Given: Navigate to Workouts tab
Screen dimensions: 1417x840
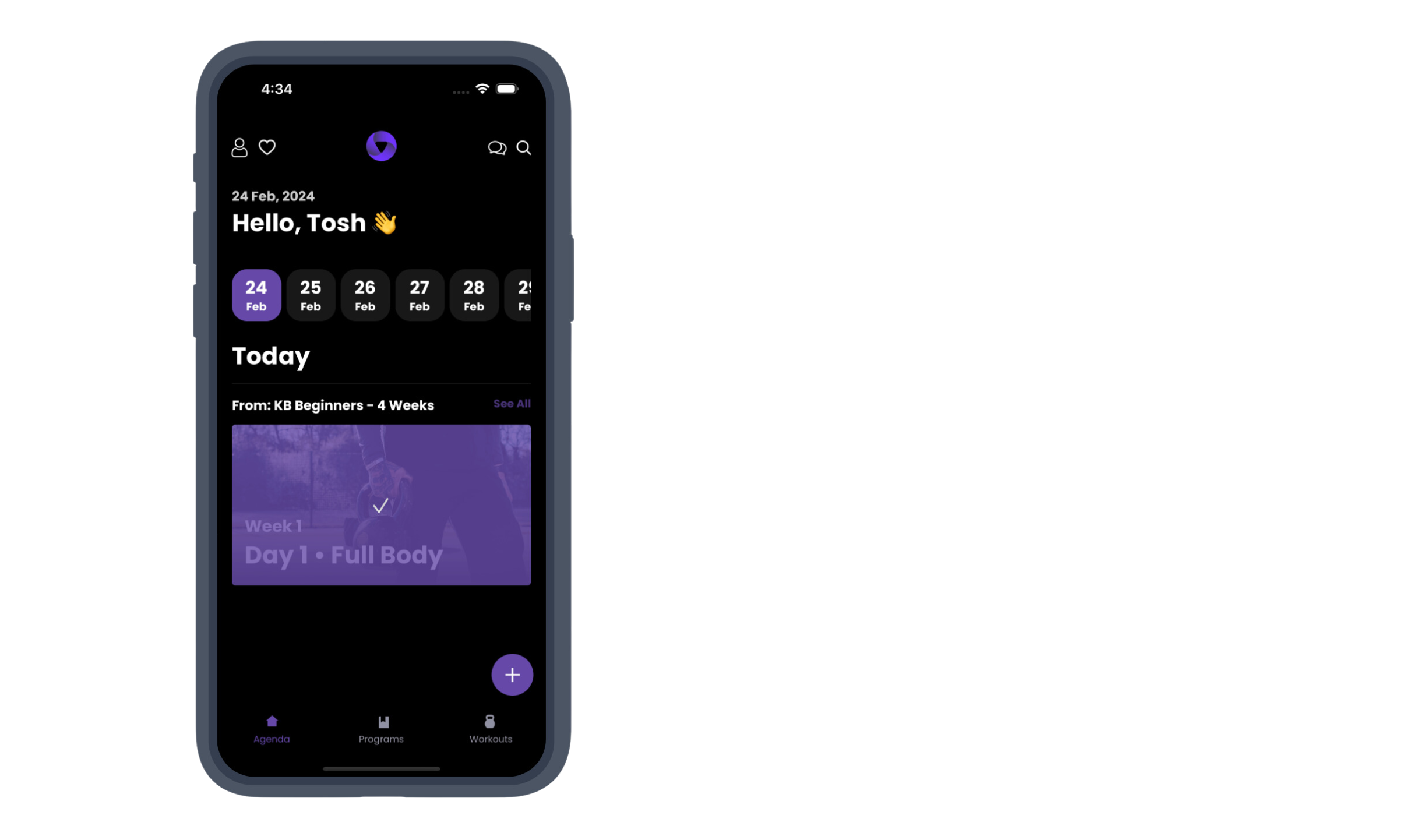Looking at the screenshot, I should 490,729.
